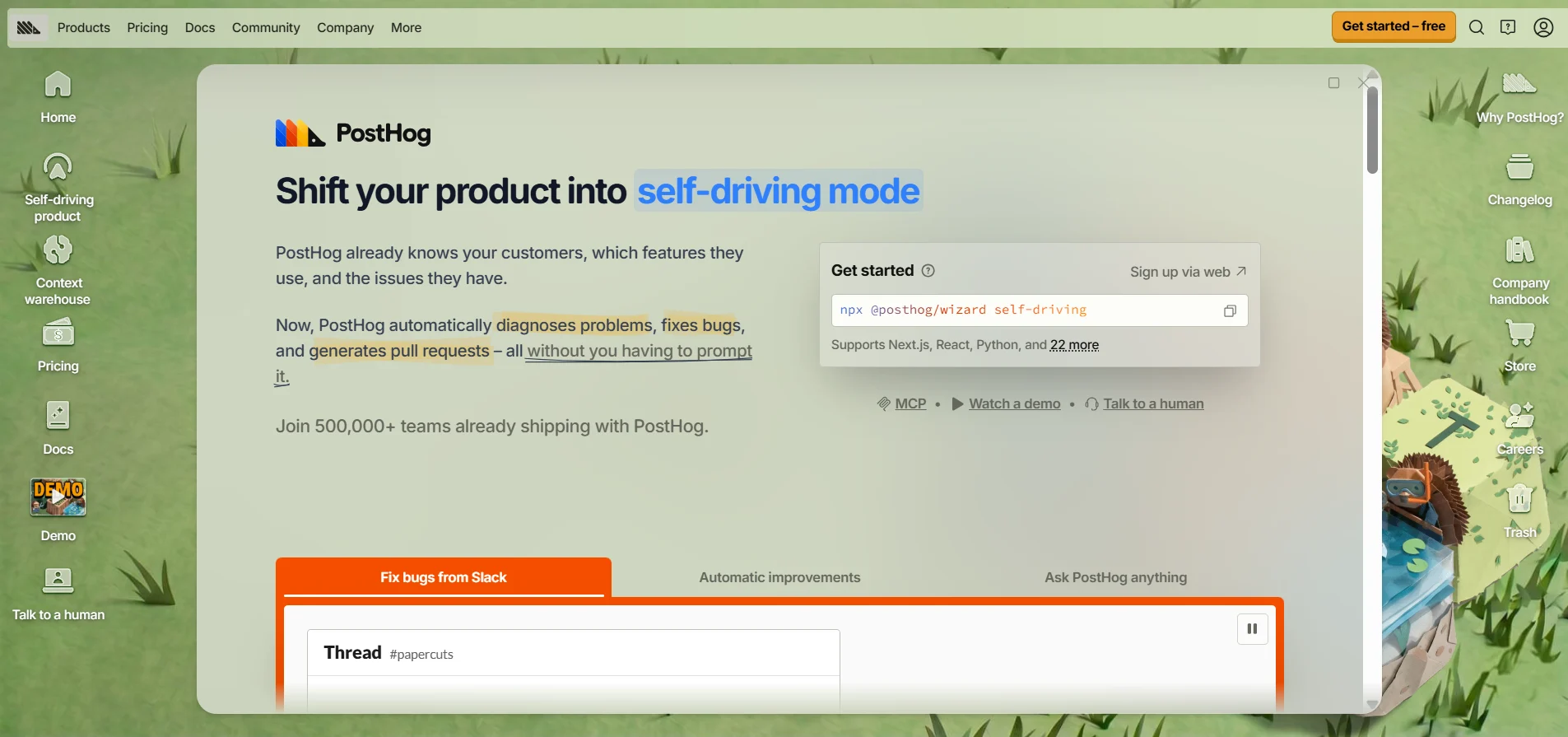Open the user account icon
Screen dimensions: 1568x737
tap(1543, 27)
